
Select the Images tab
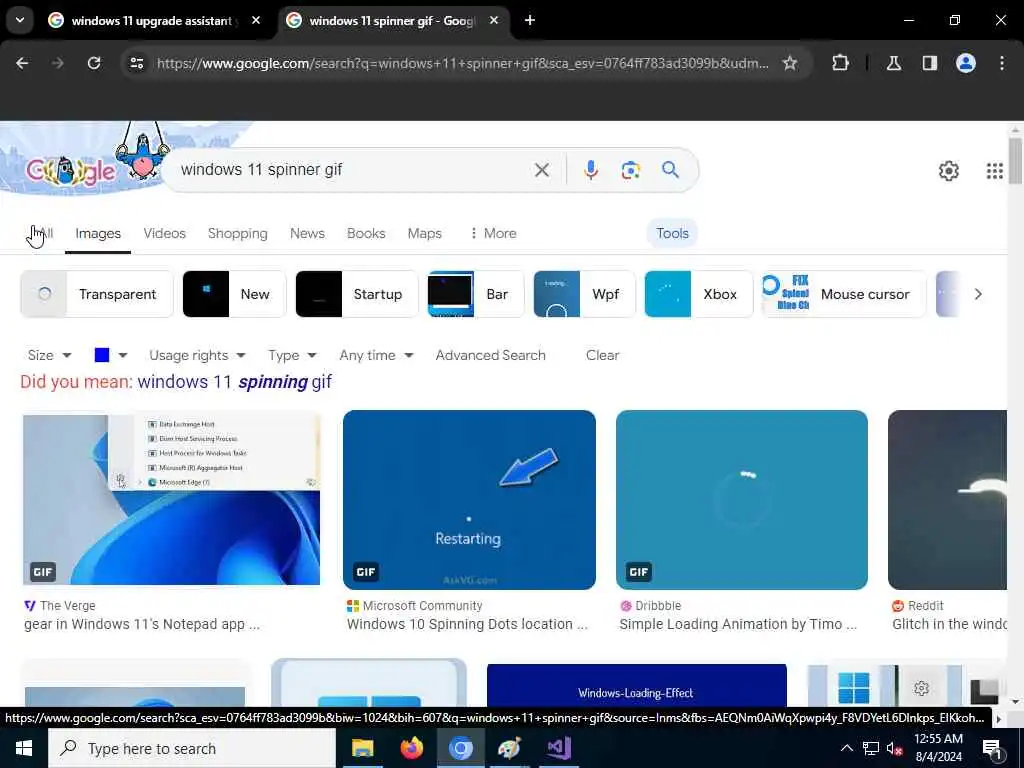(98, 233)
